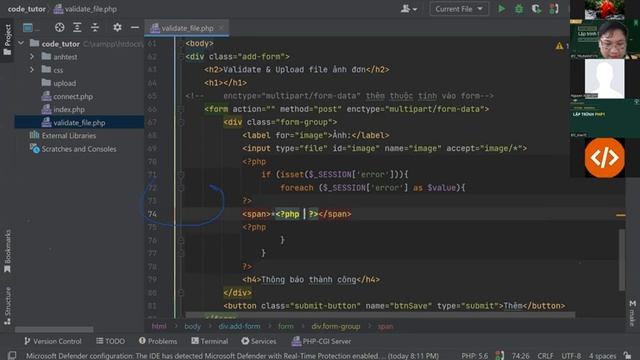Click validate_file.php in navigation path bar

click(x=86, y=9)
